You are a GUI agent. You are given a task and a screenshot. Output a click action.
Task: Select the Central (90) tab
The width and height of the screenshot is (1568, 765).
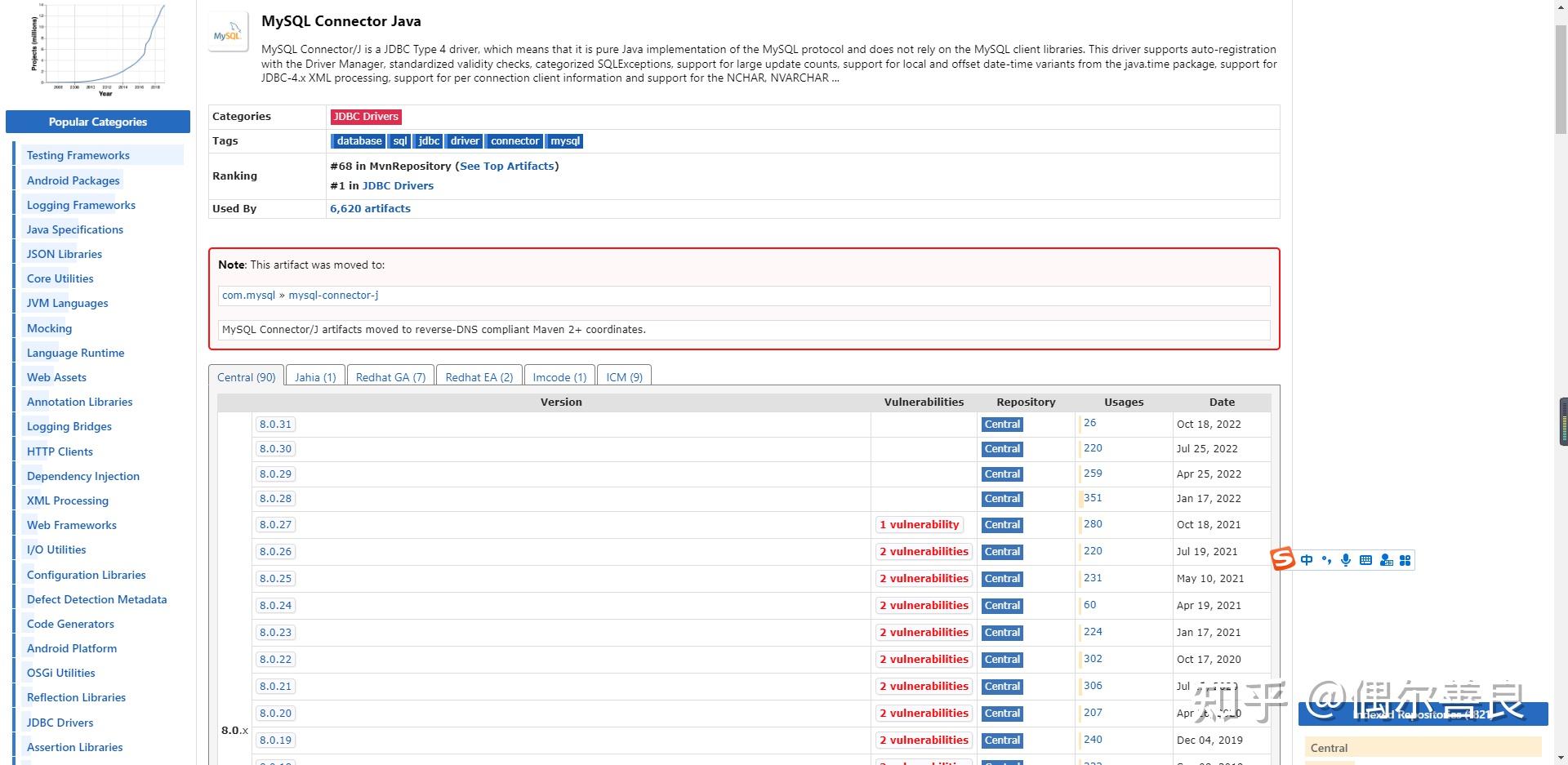(246, 376)
